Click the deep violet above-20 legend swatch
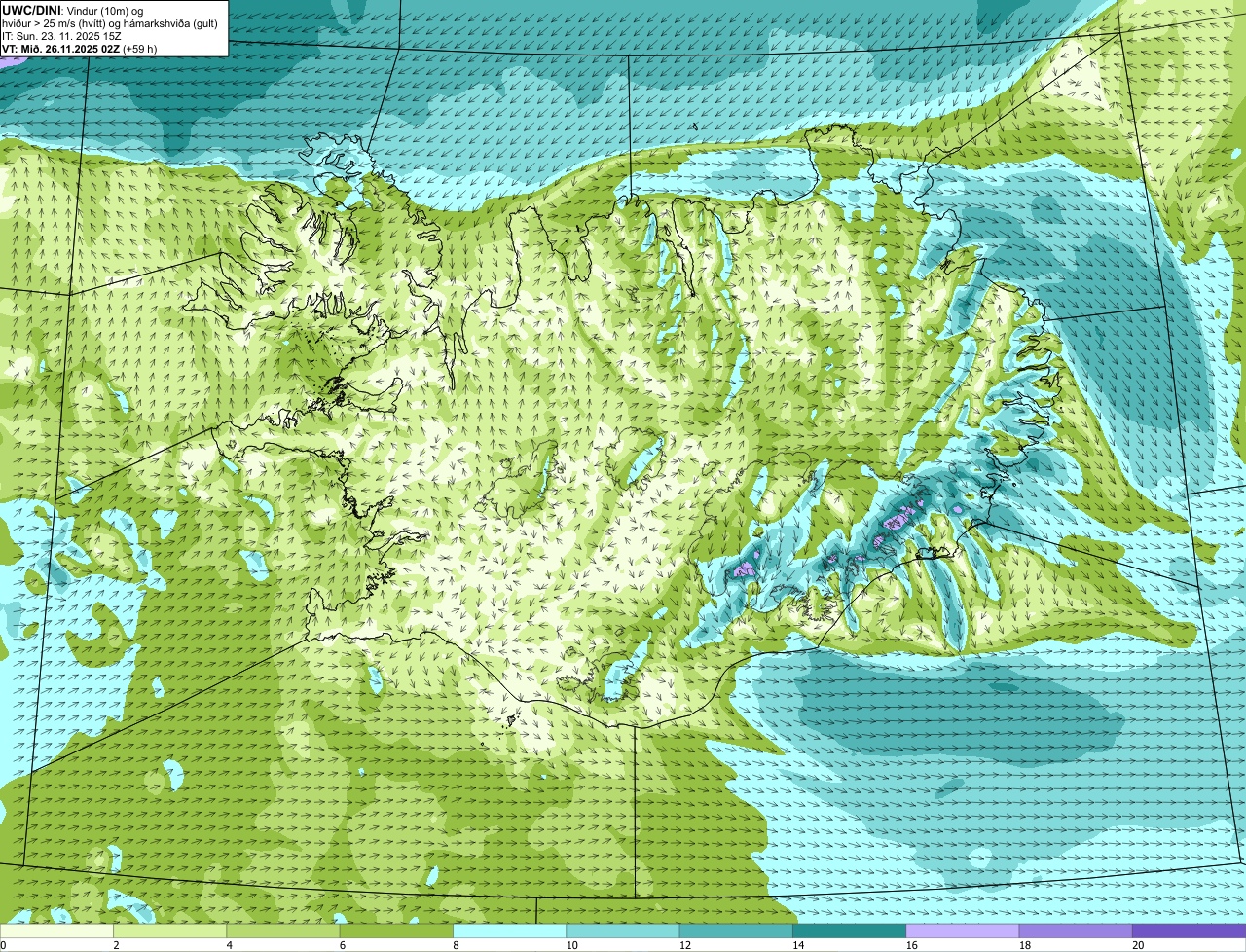 [x=1190, y=931]
